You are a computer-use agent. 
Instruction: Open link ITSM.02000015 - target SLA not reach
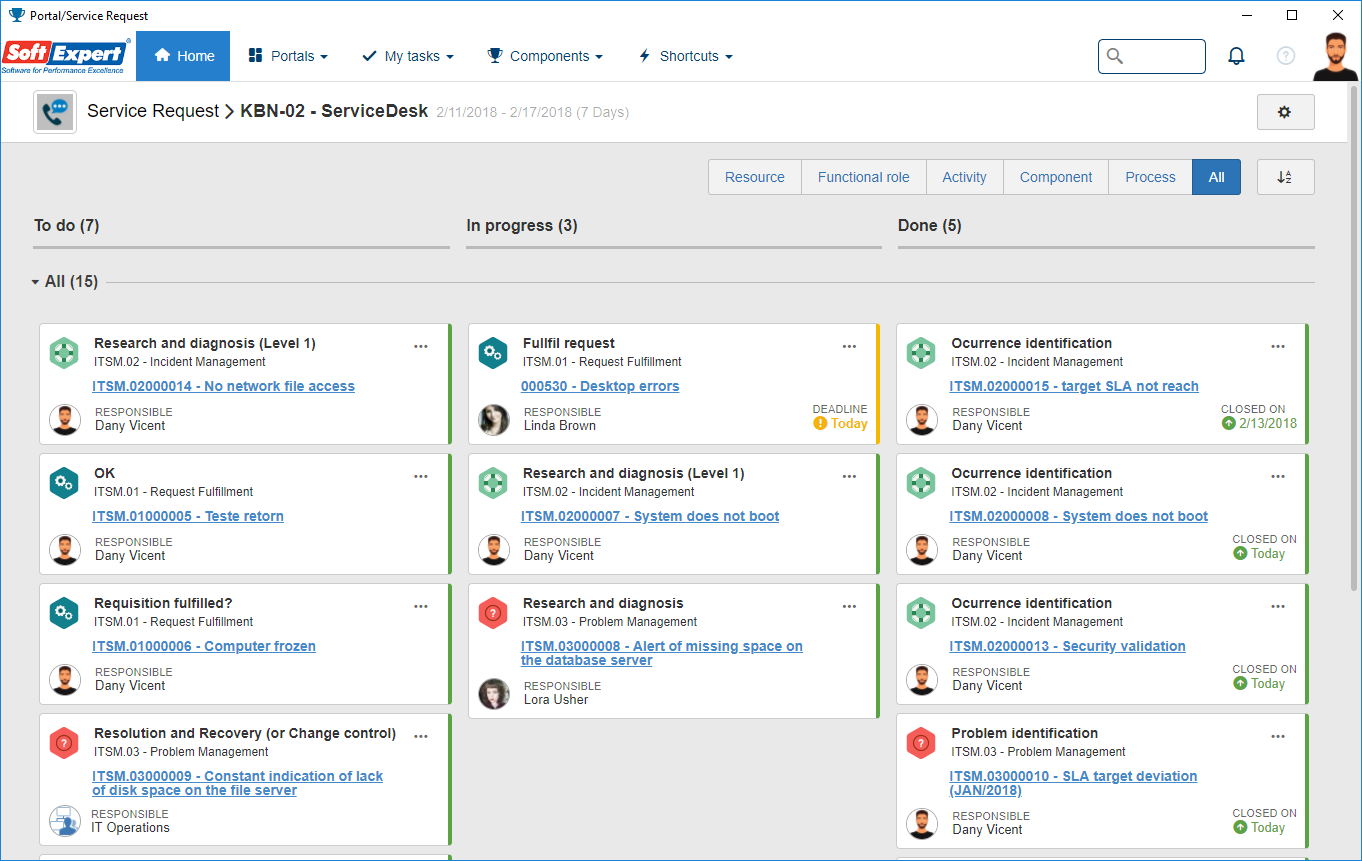(x=1074, y=386)
